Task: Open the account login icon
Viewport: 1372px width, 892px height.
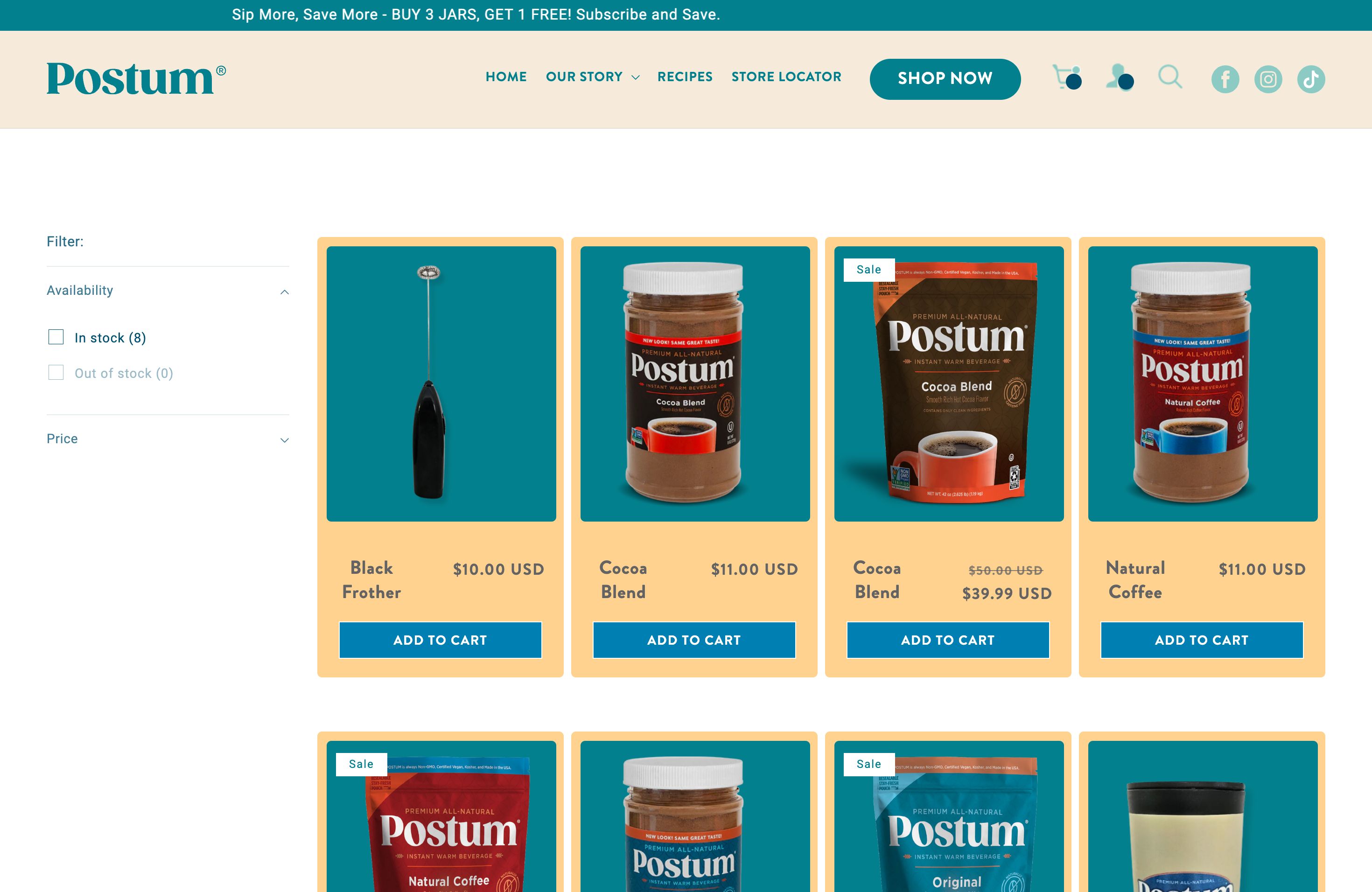Action: [x=1120, y=77]
